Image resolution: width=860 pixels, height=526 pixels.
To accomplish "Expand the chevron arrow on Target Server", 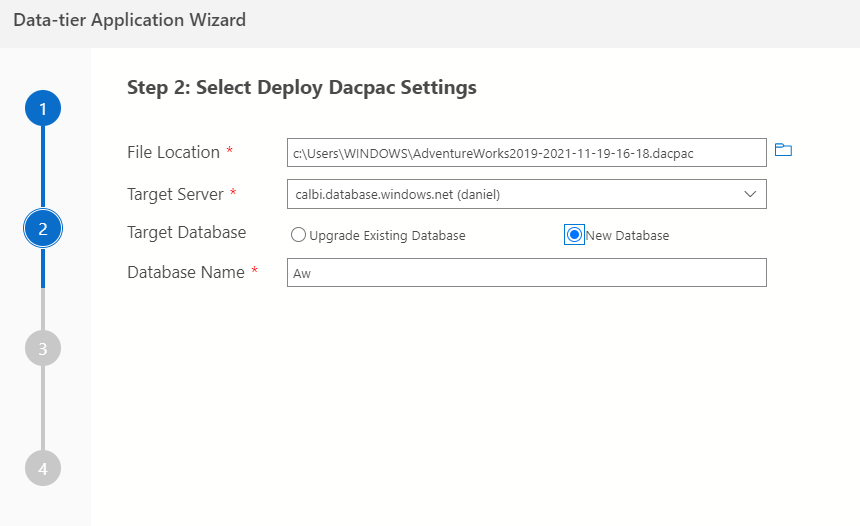I will click(x=750, y=194).
